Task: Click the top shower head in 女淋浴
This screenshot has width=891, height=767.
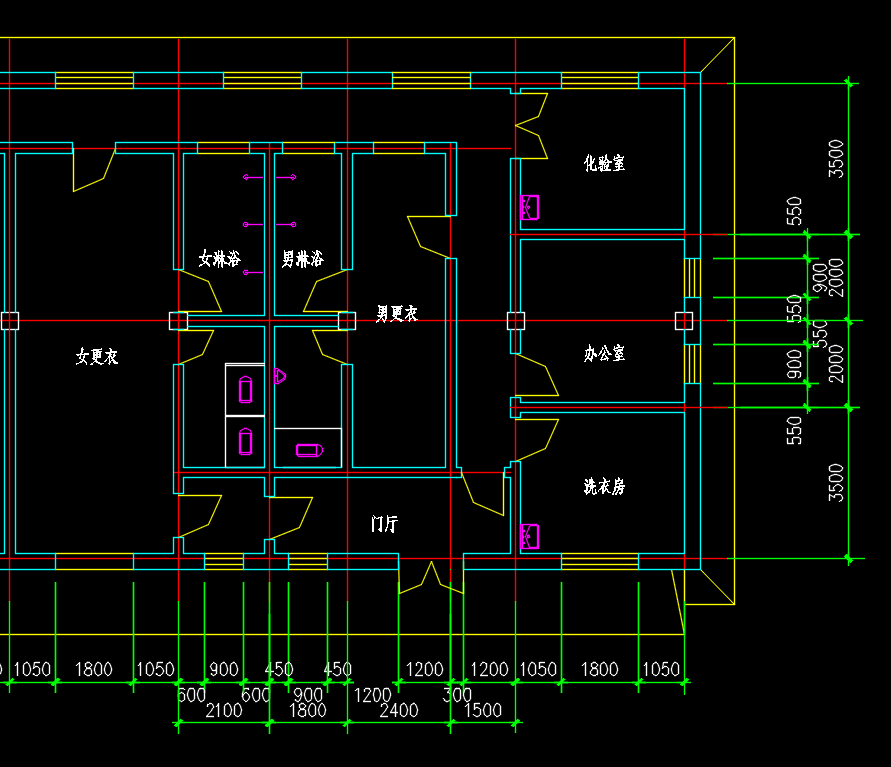Action: pos(253,177)
